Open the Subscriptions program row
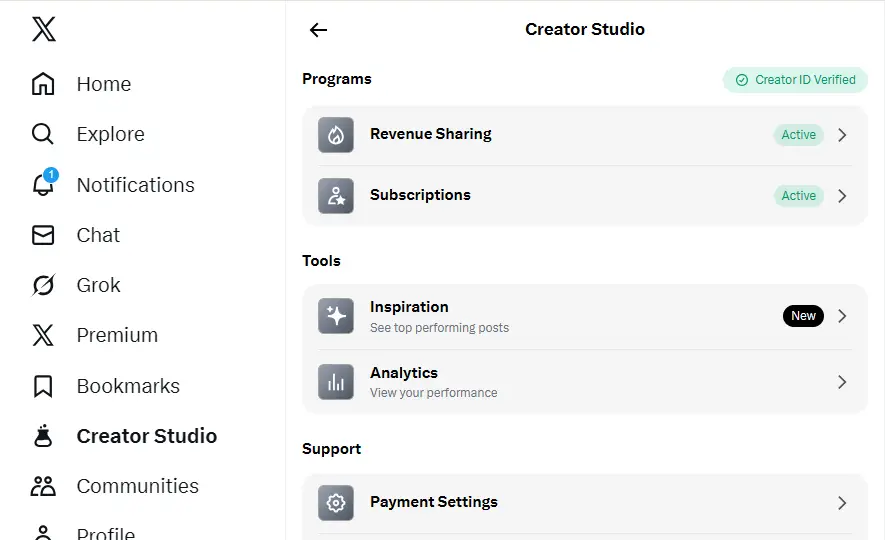Viewport: 885px width, 540px height. coord(585,196)
